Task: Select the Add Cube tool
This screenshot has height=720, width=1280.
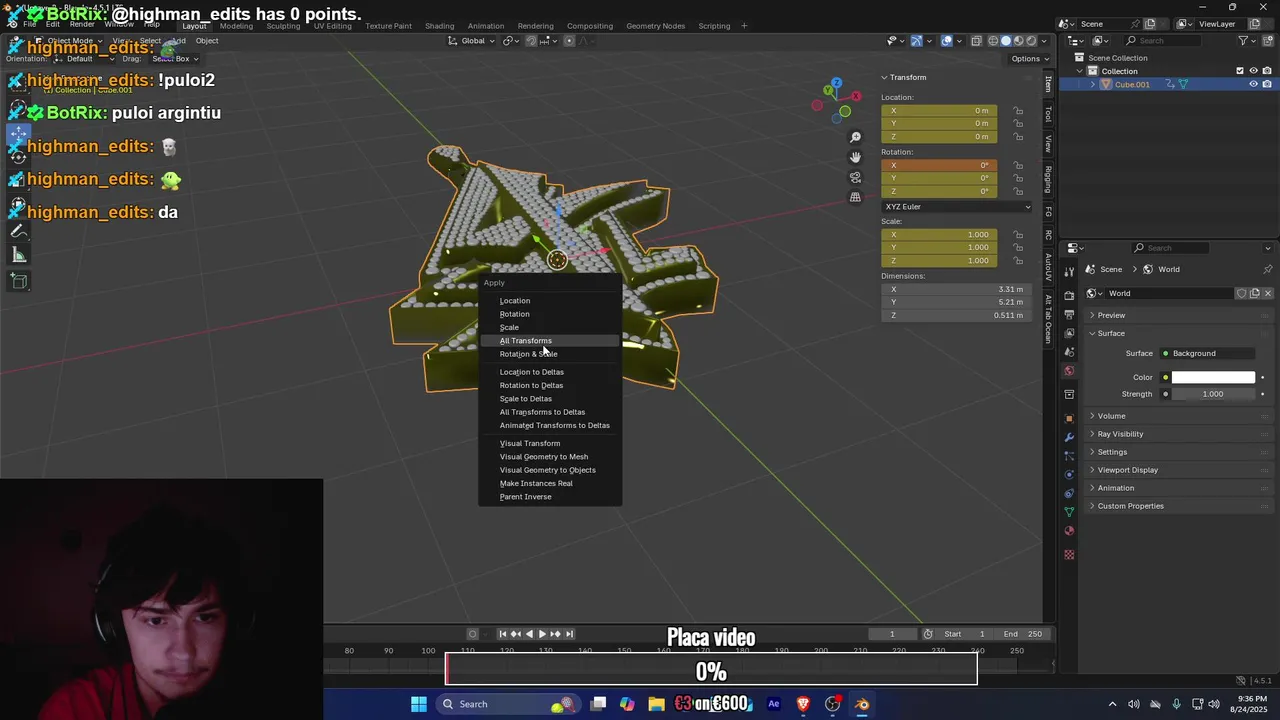Action: 19,281
